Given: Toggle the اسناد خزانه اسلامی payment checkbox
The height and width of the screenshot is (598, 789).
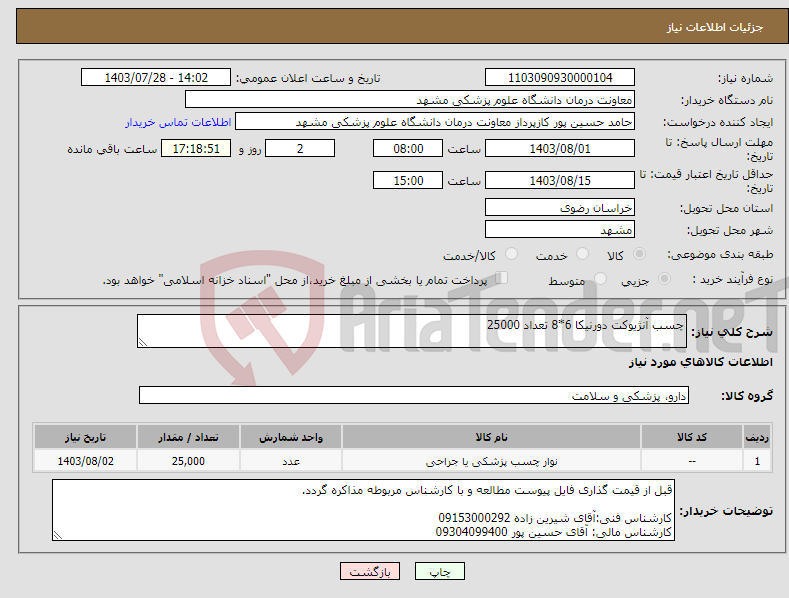Looking at the screenshot, I should 502,278.
